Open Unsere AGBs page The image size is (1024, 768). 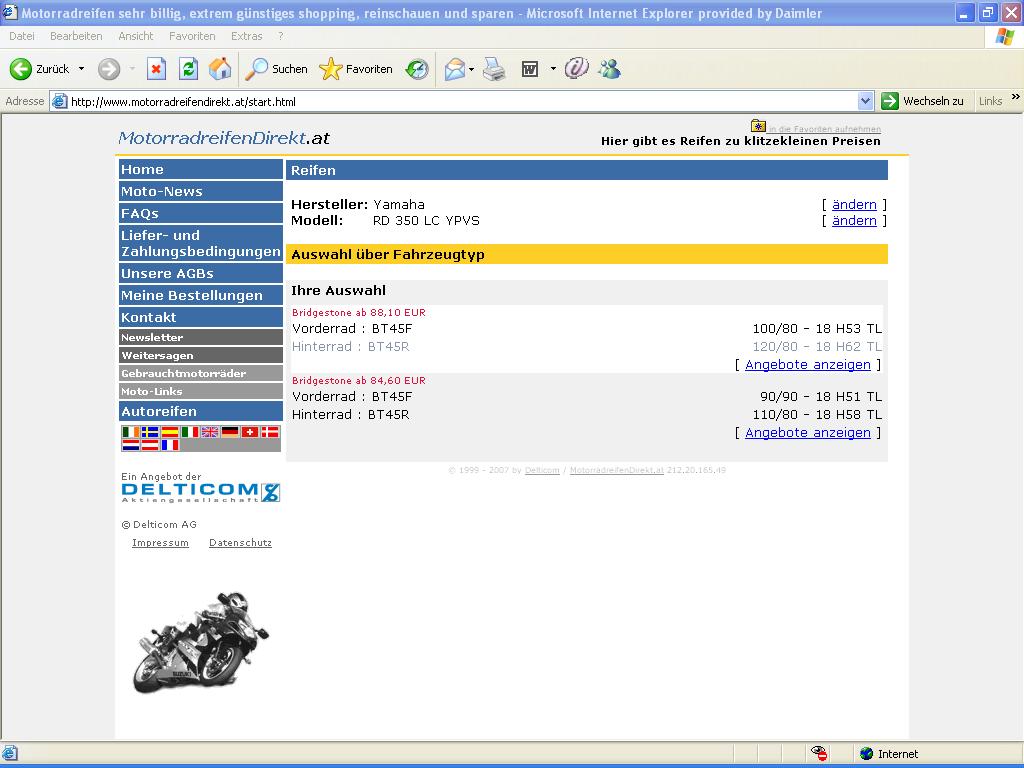[x=200, y=273]
